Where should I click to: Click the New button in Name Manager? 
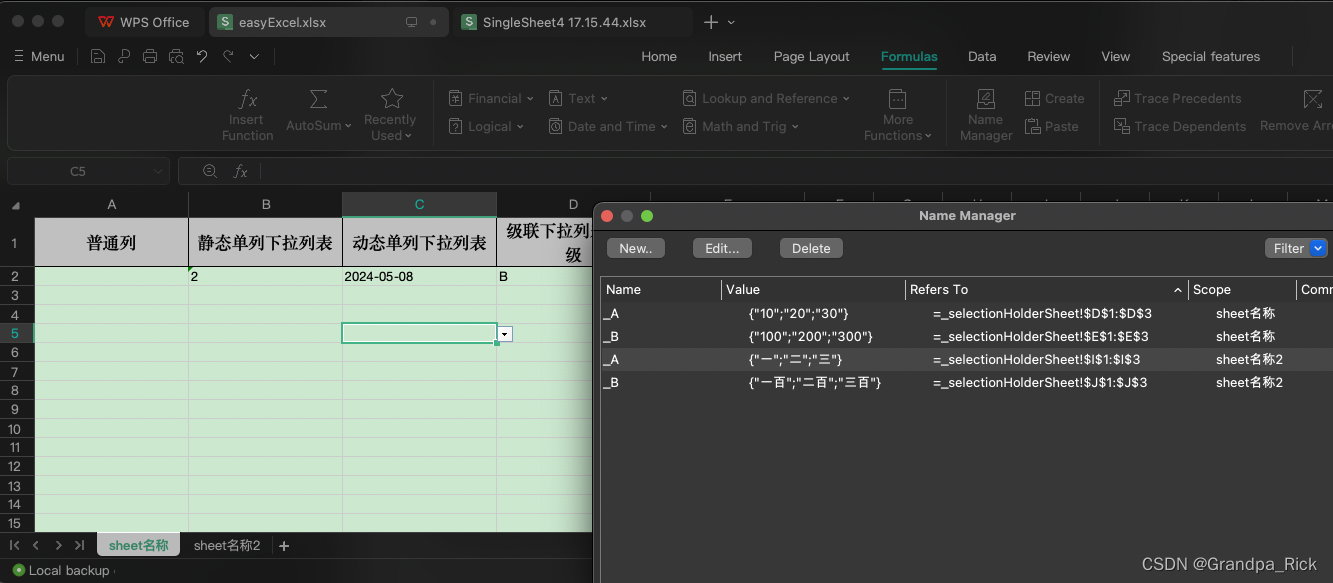click(x=635, y=248)
